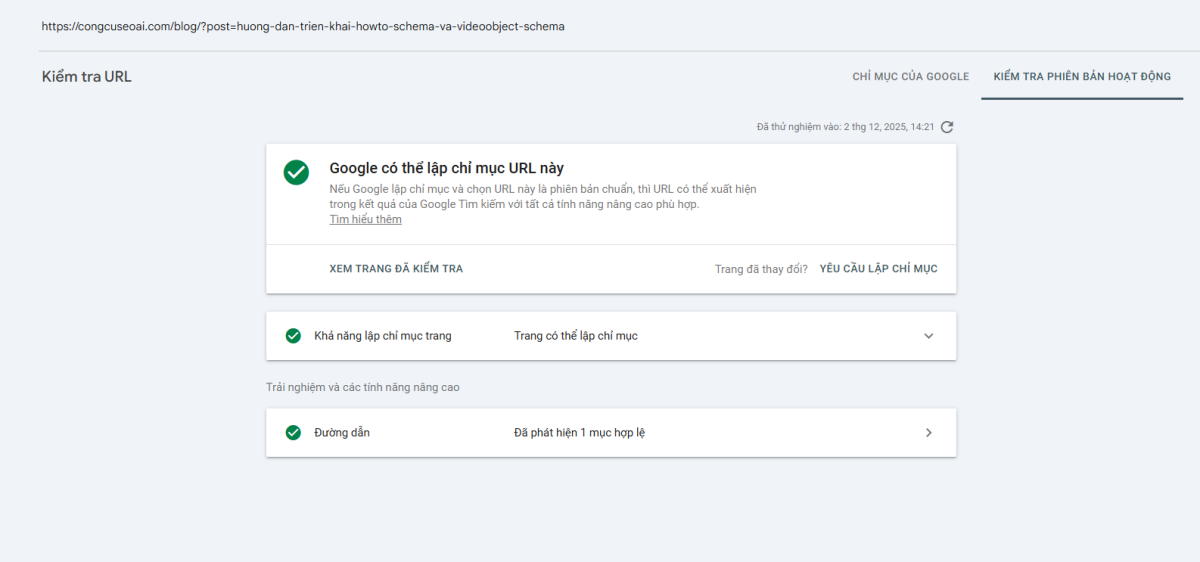Viewport: 1200px width, 562px height.
Task: Click 'Trải nghiệm và các tính năng nâng cao' label
Action: [x=362, y=387]
